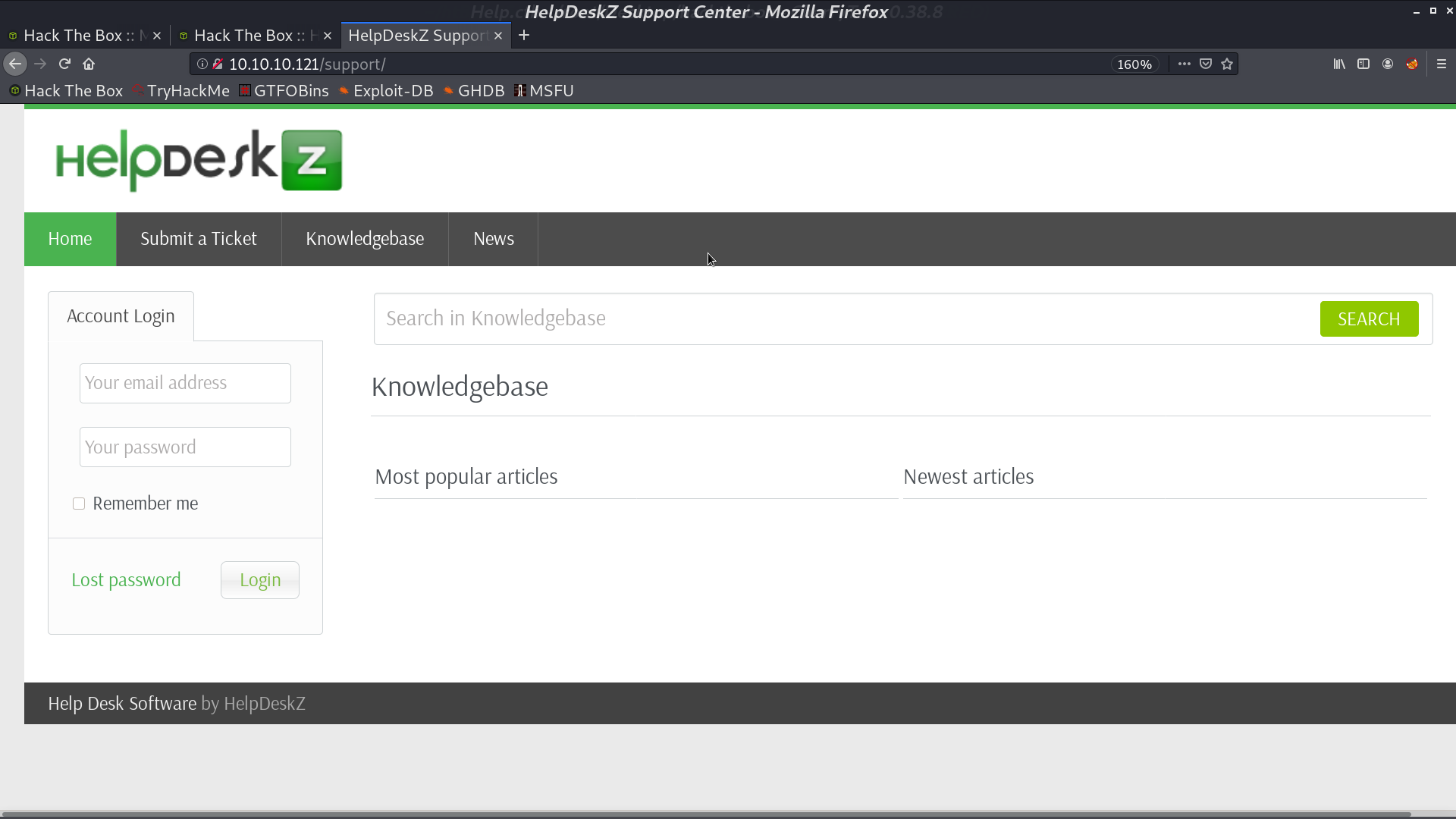Go back with the browser back arrow
Viewport: 1456px width, 819px height.
(x=15, y=64)
